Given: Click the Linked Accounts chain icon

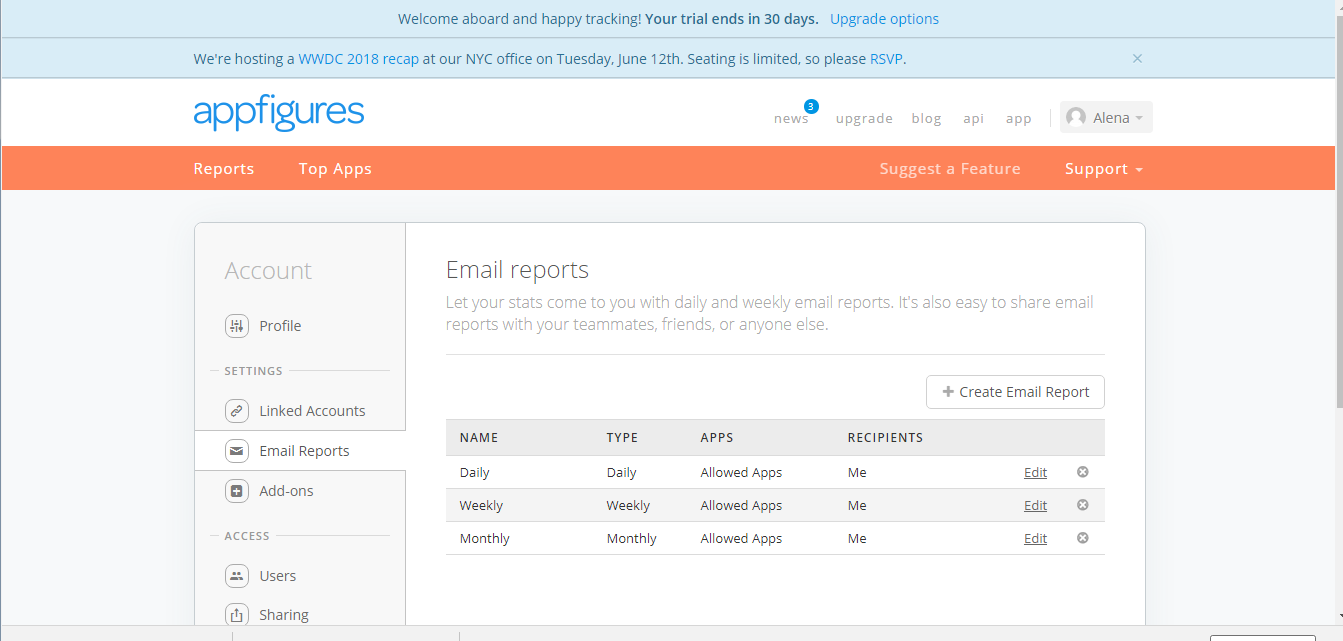Looking at the screenshot, I should pyautogui.click(x=237, y=411).
